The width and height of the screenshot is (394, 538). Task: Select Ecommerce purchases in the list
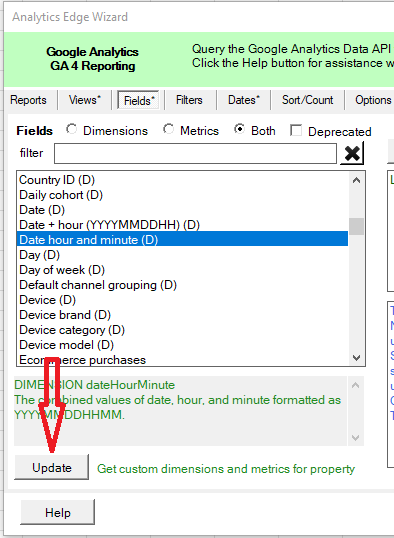tap(182, 360)
